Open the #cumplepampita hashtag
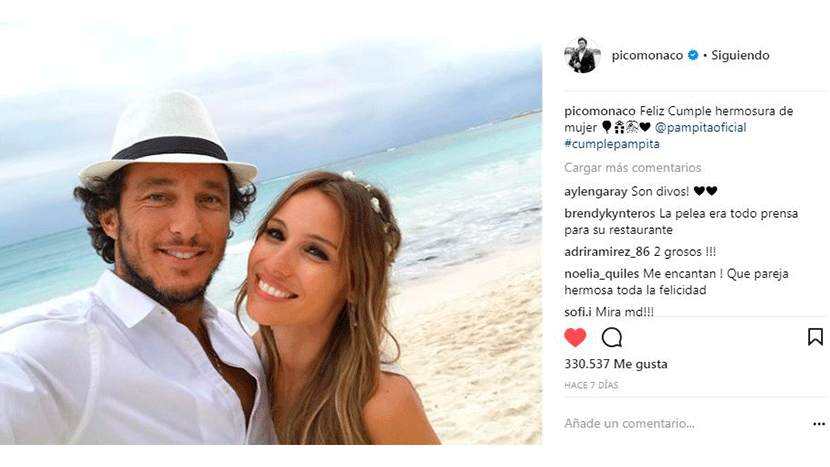Viewport: 830px width, 467px height. click(612, 144)
